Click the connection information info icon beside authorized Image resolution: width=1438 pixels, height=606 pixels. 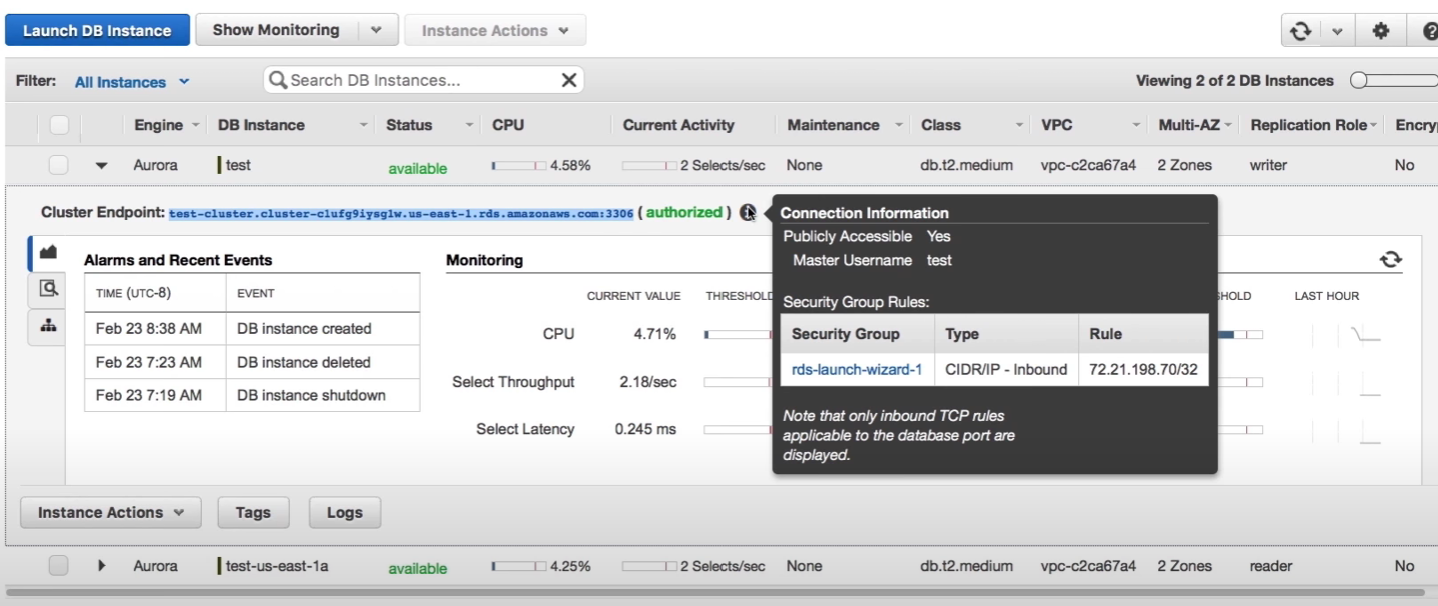748,212
